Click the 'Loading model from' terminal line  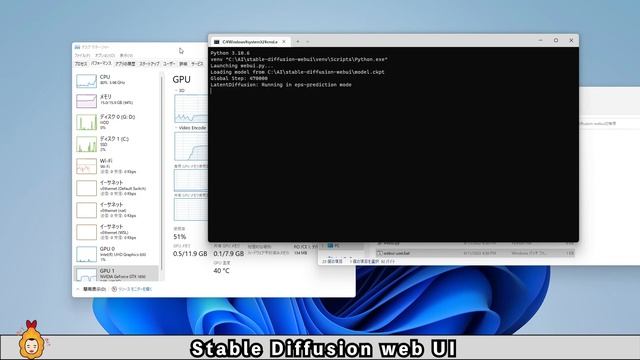298,72
